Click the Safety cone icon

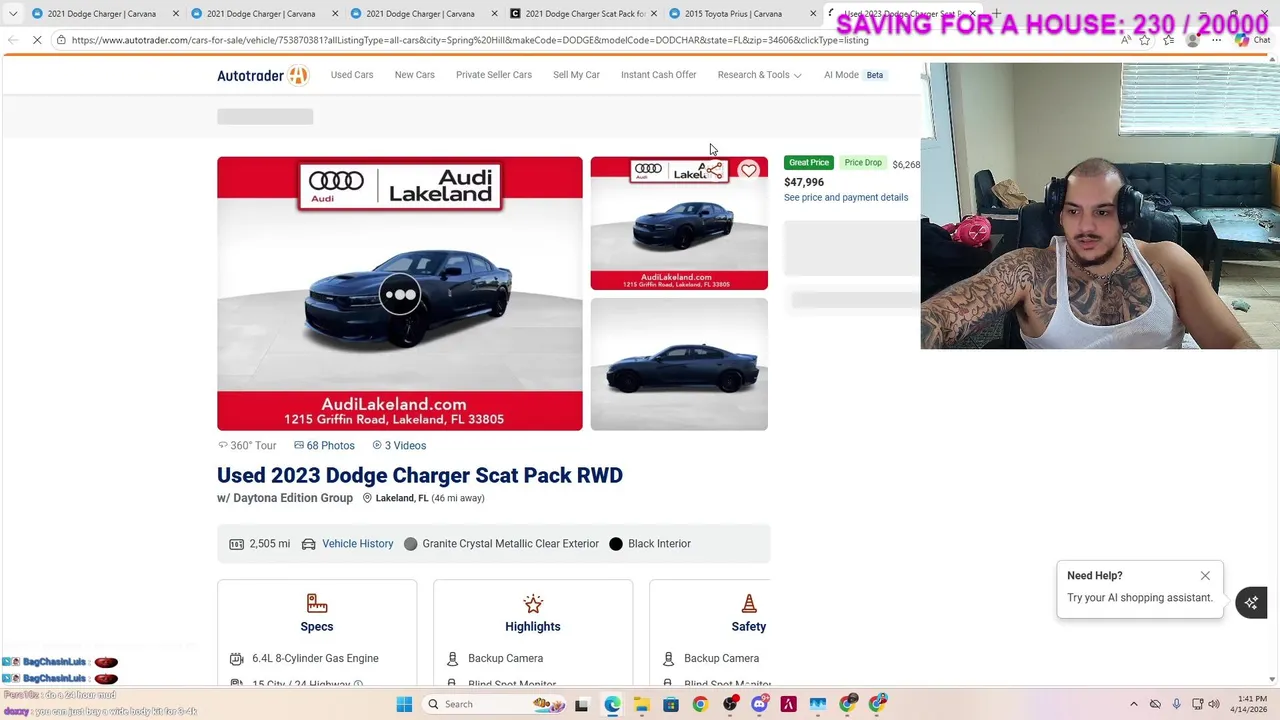749,603
